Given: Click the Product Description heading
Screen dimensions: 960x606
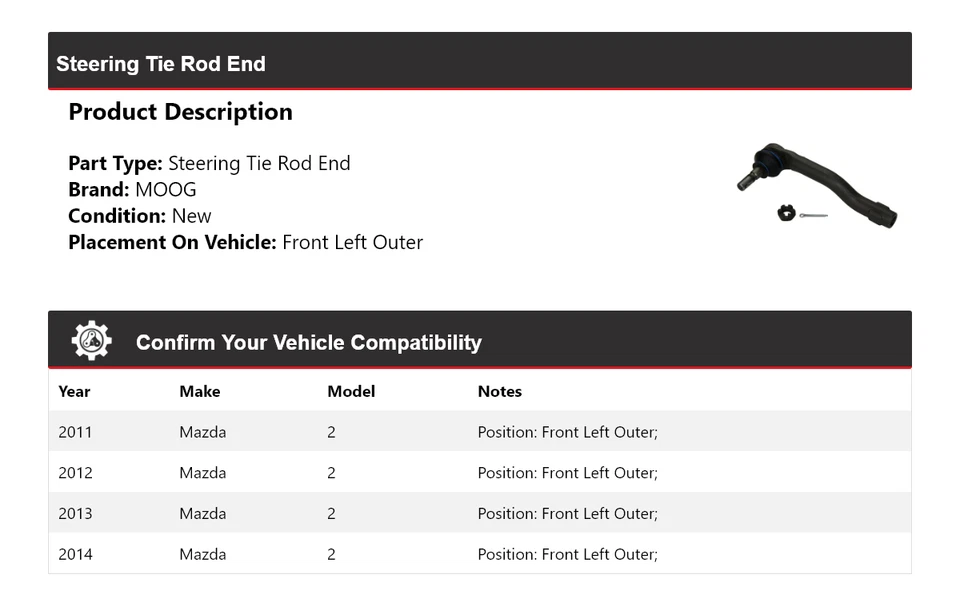Looking at the screenshot, I should [180, 112].
